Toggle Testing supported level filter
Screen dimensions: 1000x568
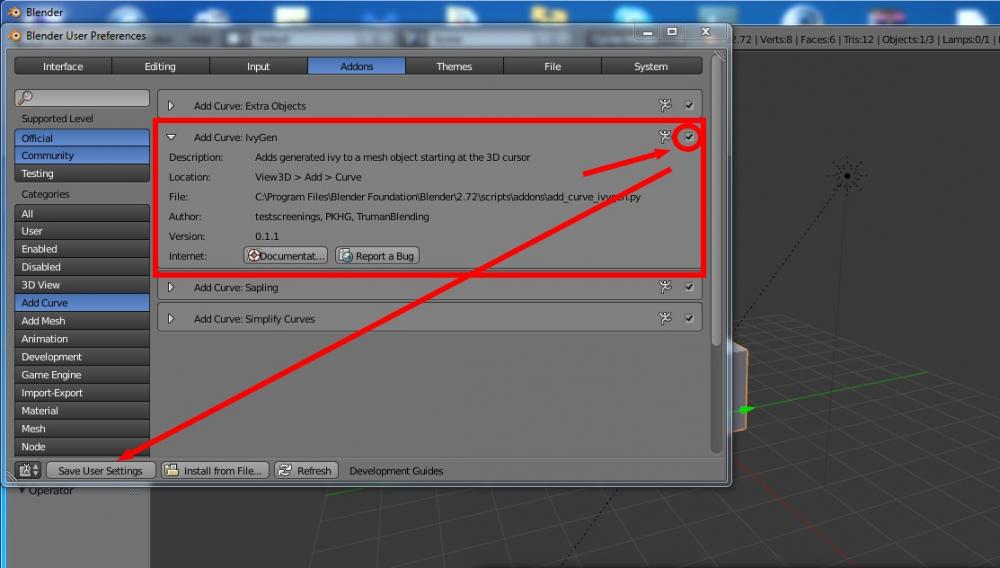pyautogui.click(x=82, y=173)
